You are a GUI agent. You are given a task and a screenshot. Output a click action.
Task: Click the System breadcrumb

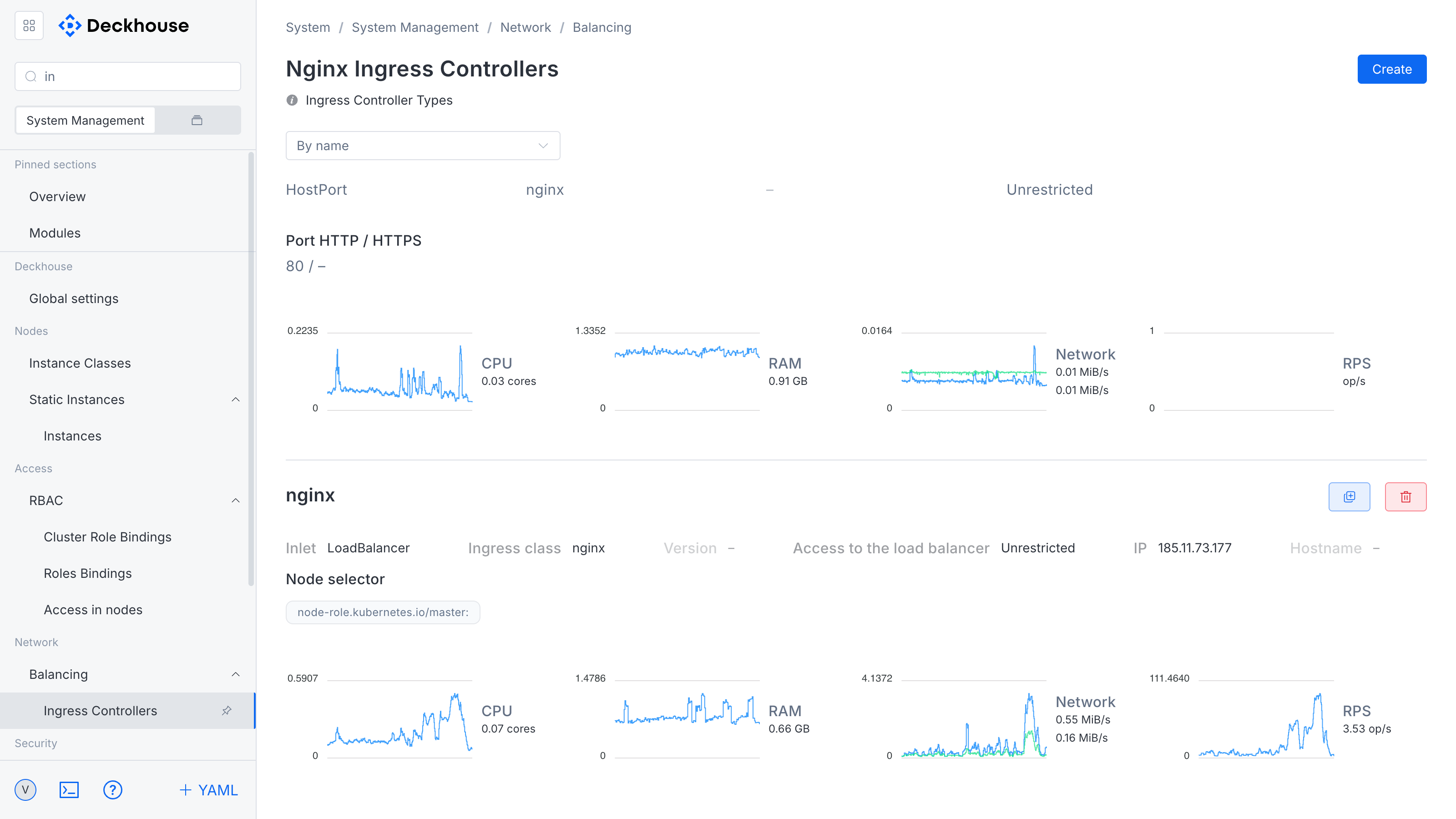click(x=308, y=27)
